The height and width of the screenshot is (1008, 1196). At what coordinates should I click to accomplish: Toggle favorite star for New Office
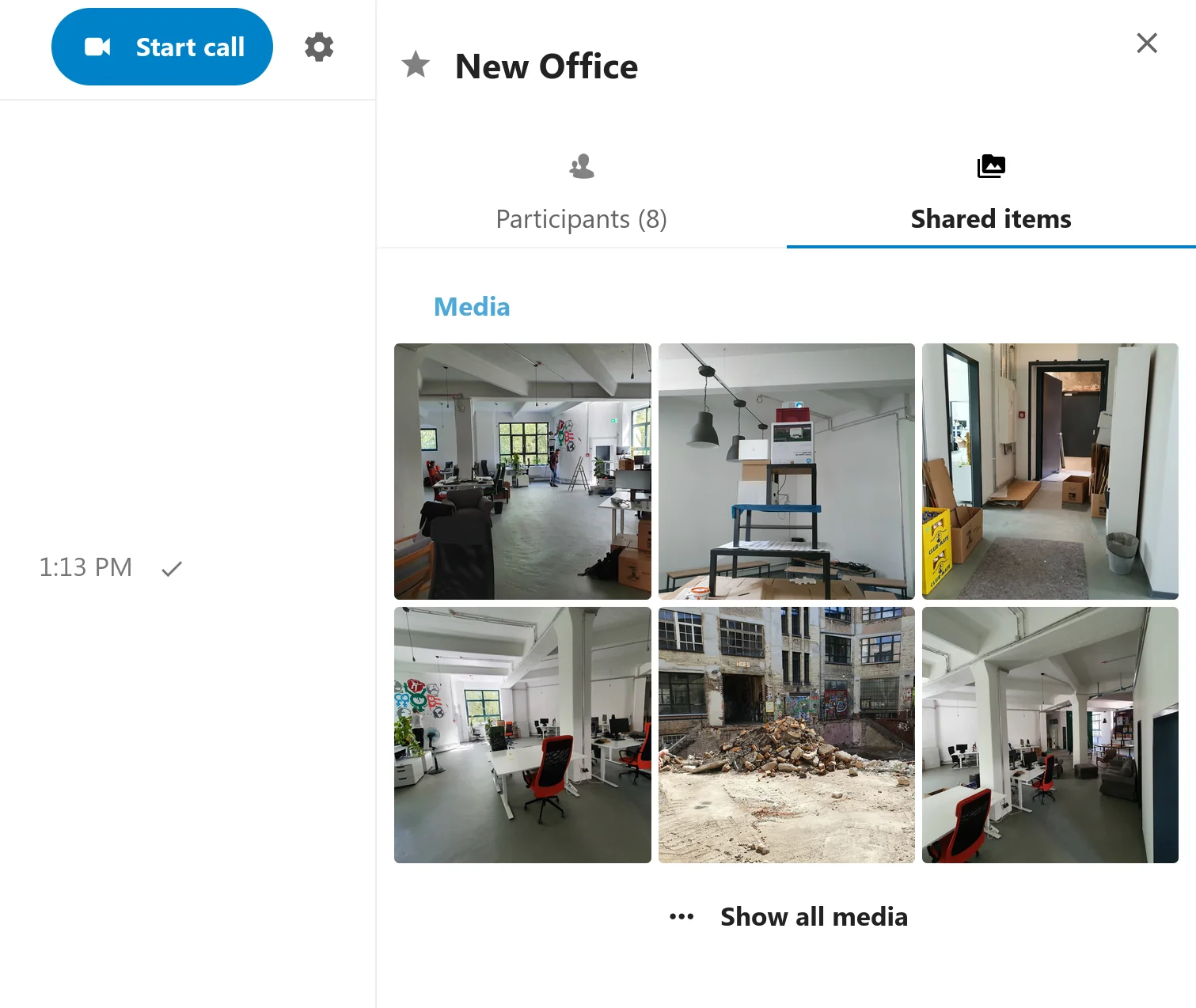pyautogui.click(x=416, y=65)
